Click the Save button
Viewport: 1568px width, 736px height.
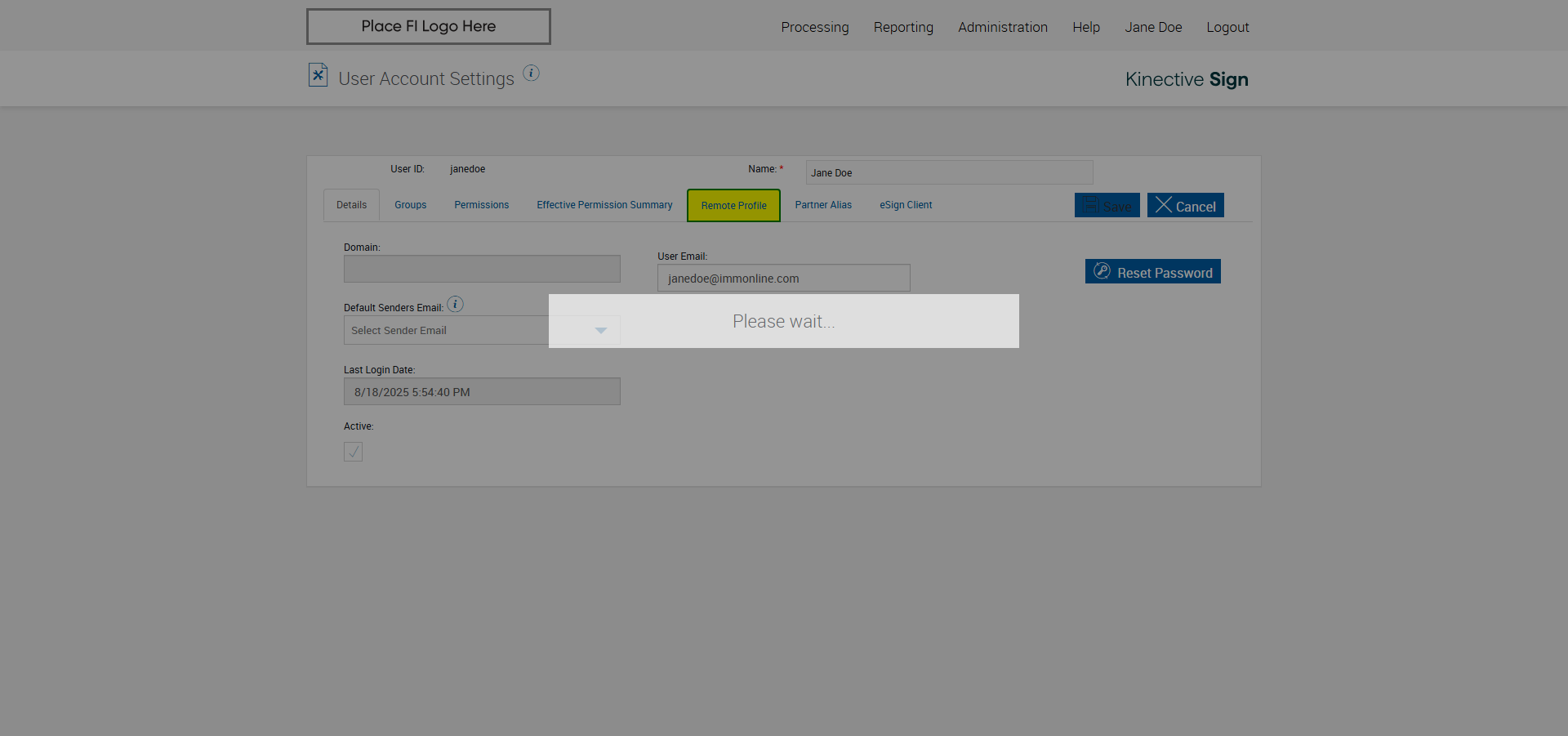click(x=1107, y=205)
